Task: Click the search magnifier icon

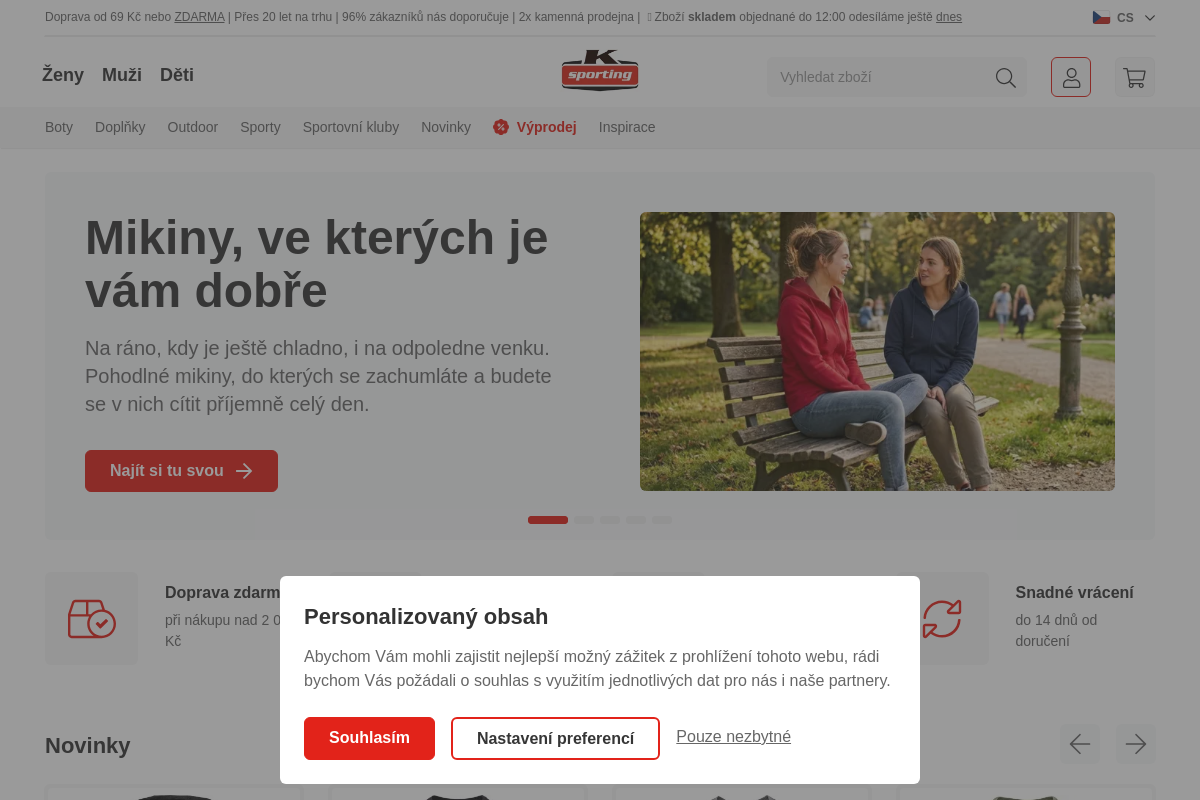Action: coord(1005,77)
